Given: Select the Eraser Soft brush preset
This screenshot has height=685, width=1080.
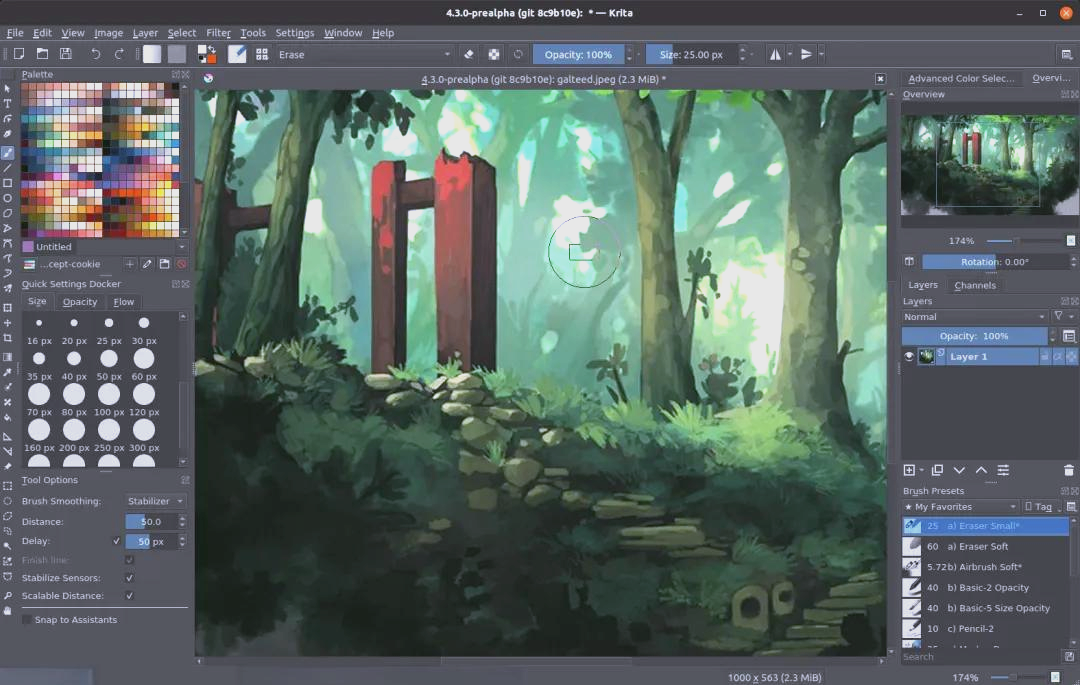Looking at the screenshot, I should [x=984, y=547].
